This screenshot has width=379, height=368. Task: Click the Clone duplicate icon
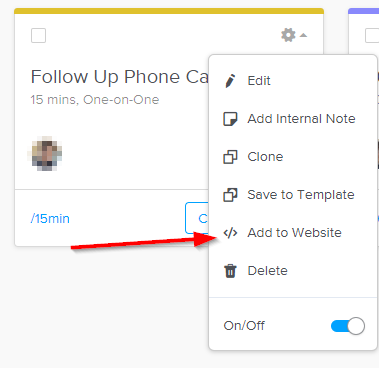[x=230, y=157]
